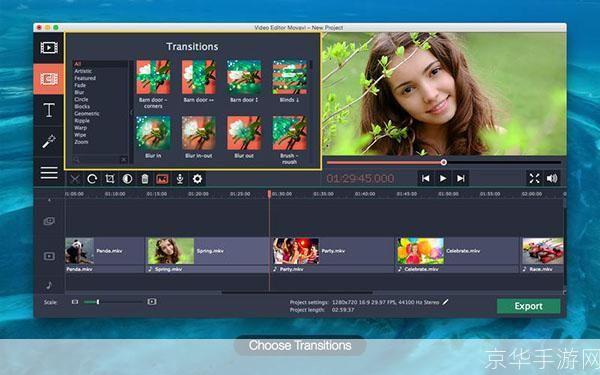Select the Party.mkv clip on timeline
The width and height of the screenshot is (600, 375).
(333, 251)
